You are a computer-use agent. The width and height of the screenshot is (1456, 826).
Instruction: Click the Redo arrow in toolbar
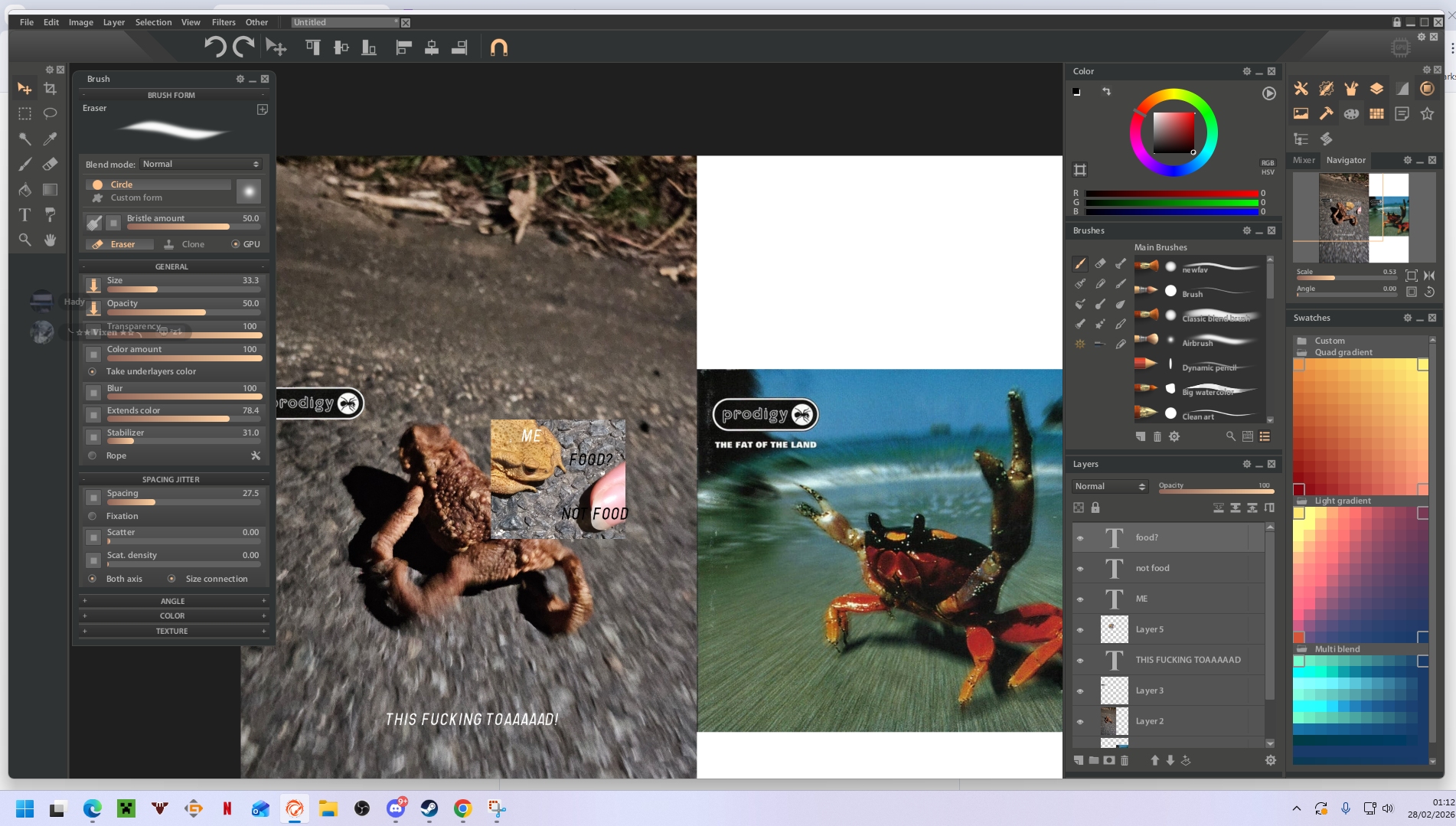coord(243,47)
